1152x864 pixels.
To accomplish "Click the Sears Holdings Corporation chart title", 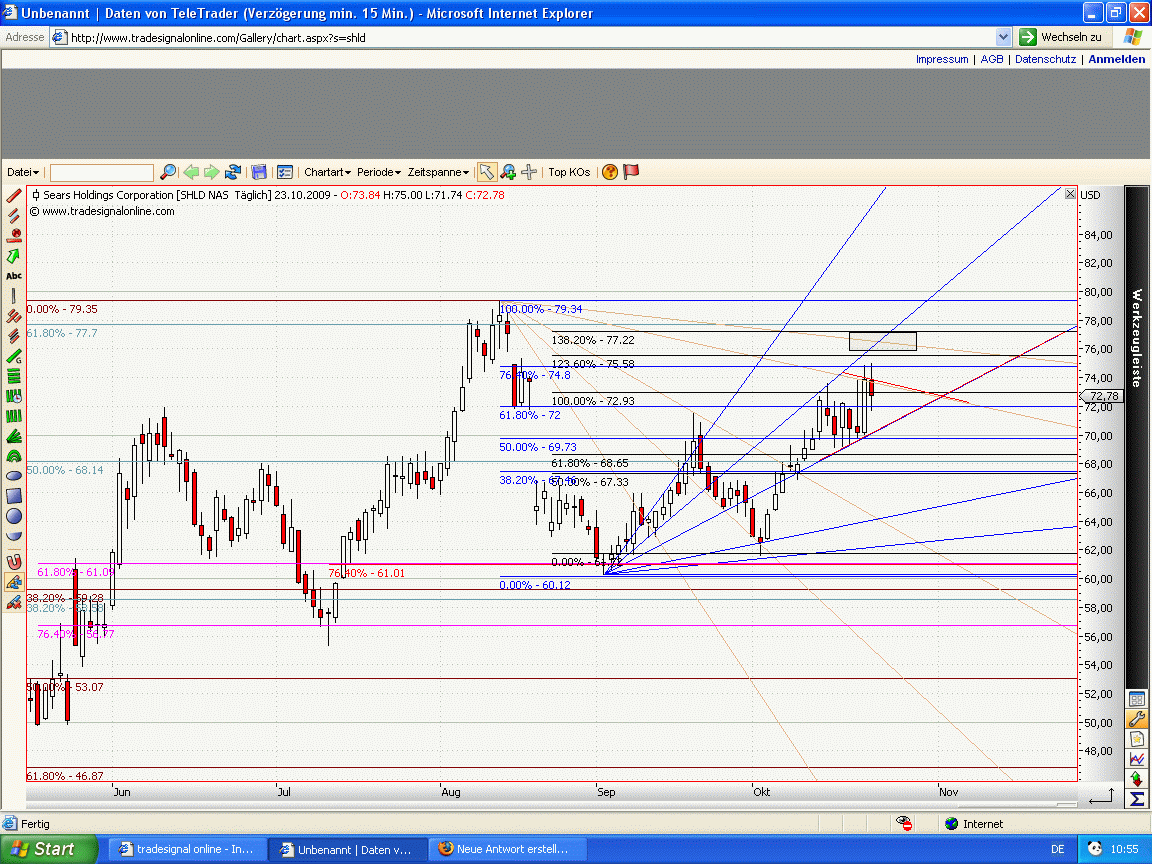I will tap(109, 195).
